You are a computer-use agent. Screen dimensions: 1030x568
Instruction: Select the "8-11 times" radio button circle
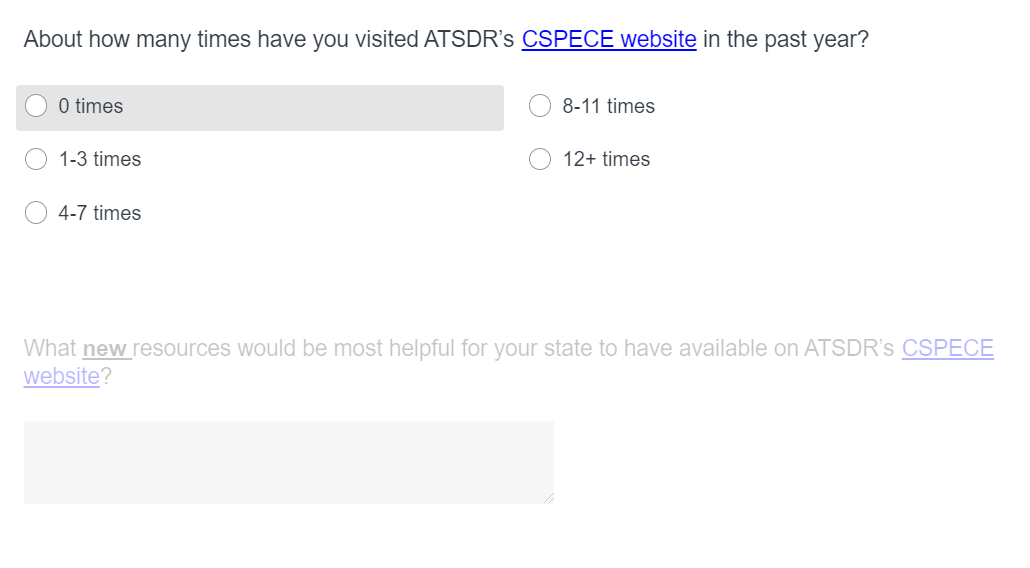[x=540, y=106]
